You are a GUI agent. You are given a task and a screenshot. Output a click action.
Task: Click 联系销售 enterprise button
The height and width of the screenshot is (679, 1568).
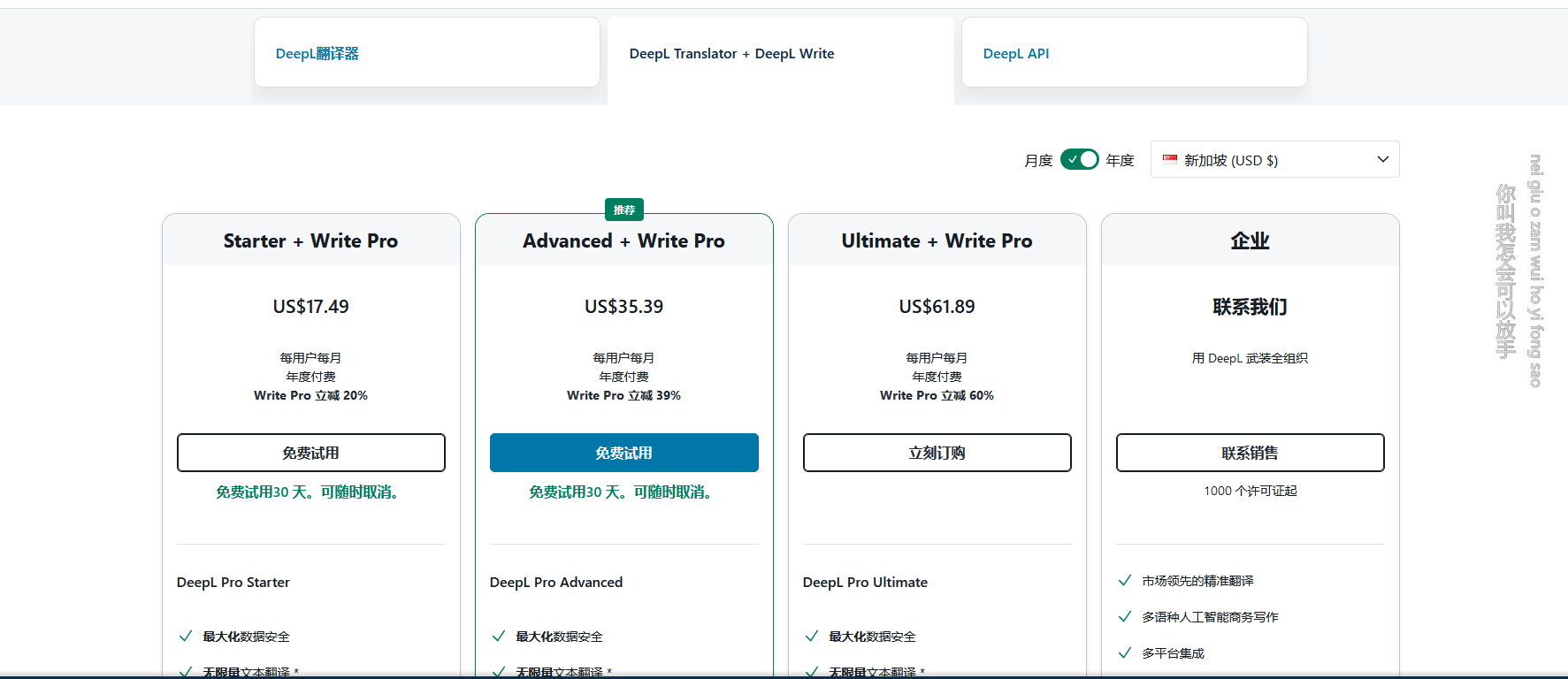coord(1250,453)
